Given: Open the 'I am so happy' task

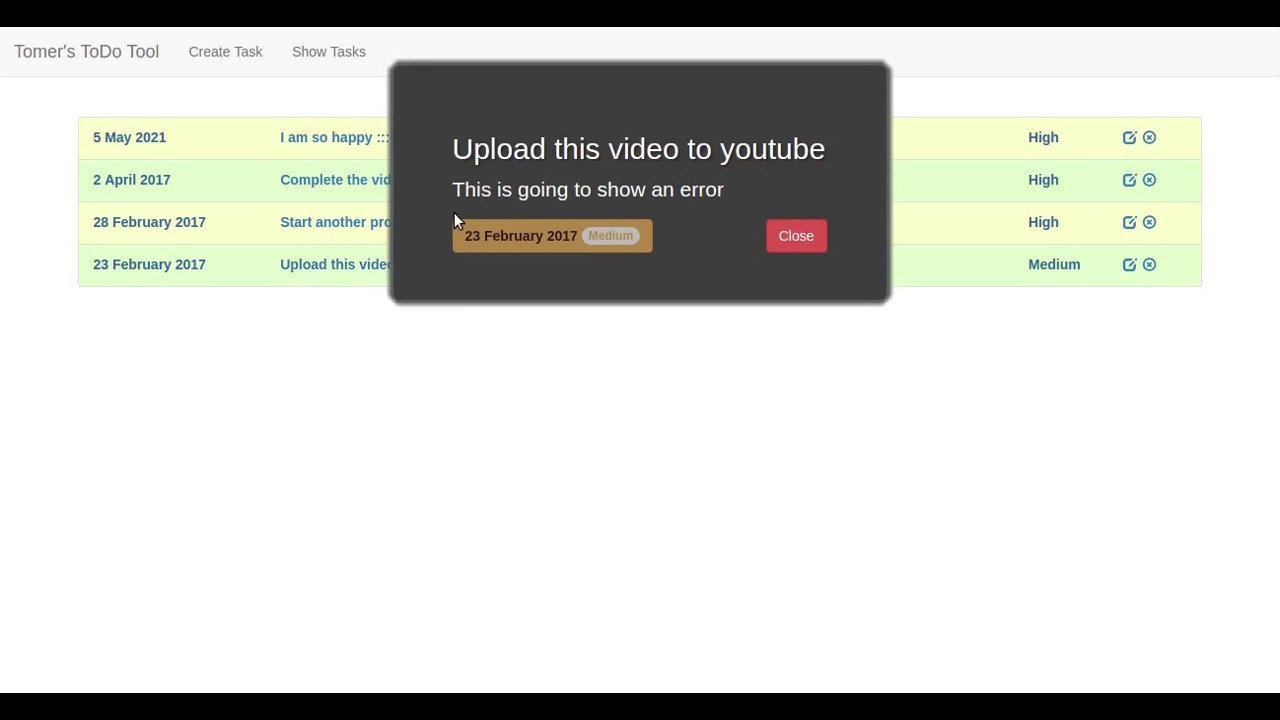Looking at the screenshot, I should click(334, 138).
